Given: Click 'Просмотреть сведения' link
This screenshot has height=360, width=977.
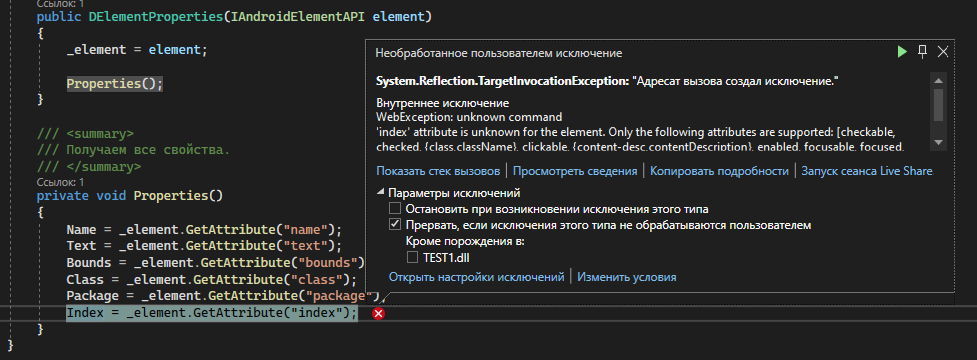Looking at the screenshot, I should tap(575, 171).
